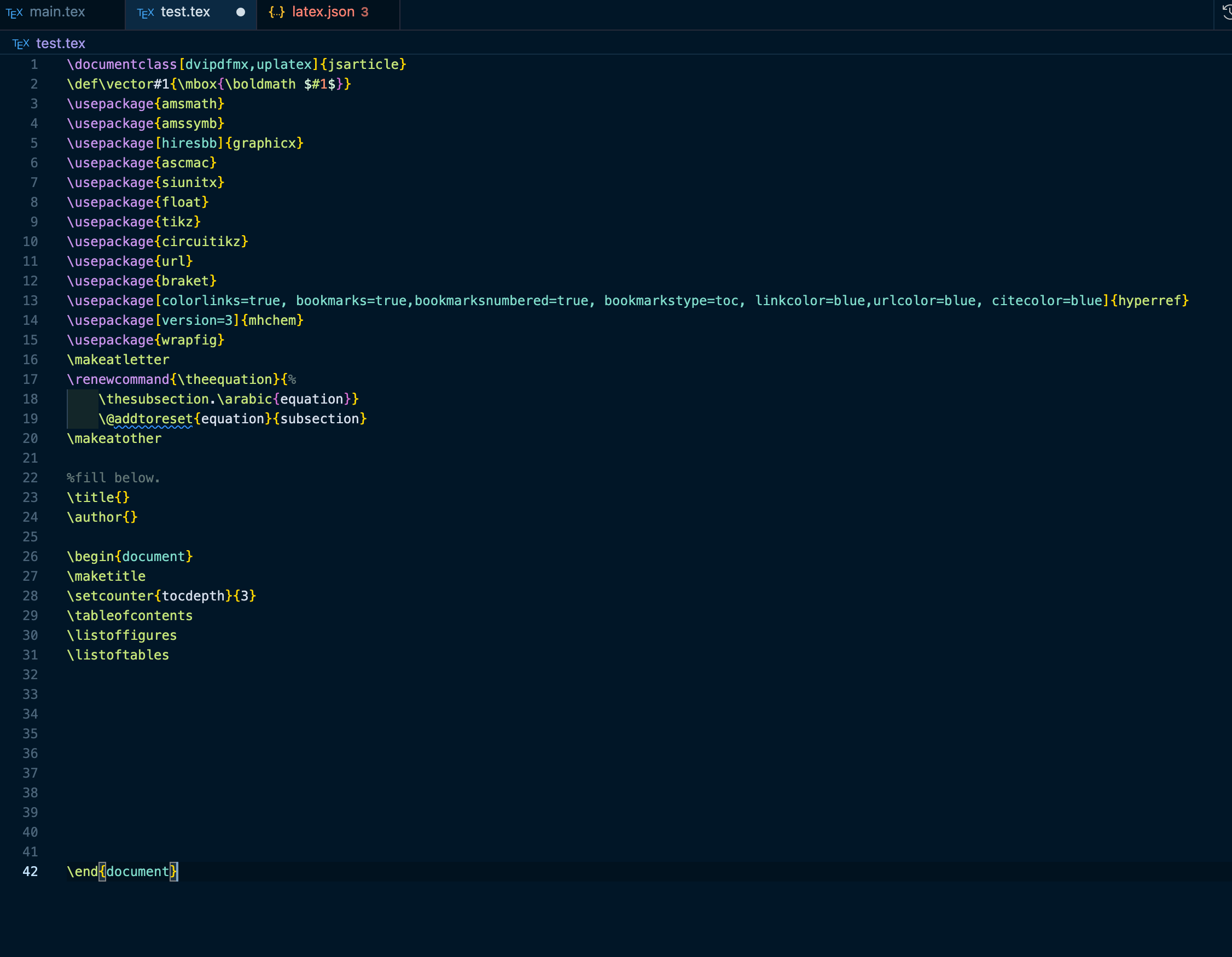Place cursor in empty \author{} braces
1232x957 pixels.
point(130,517)
